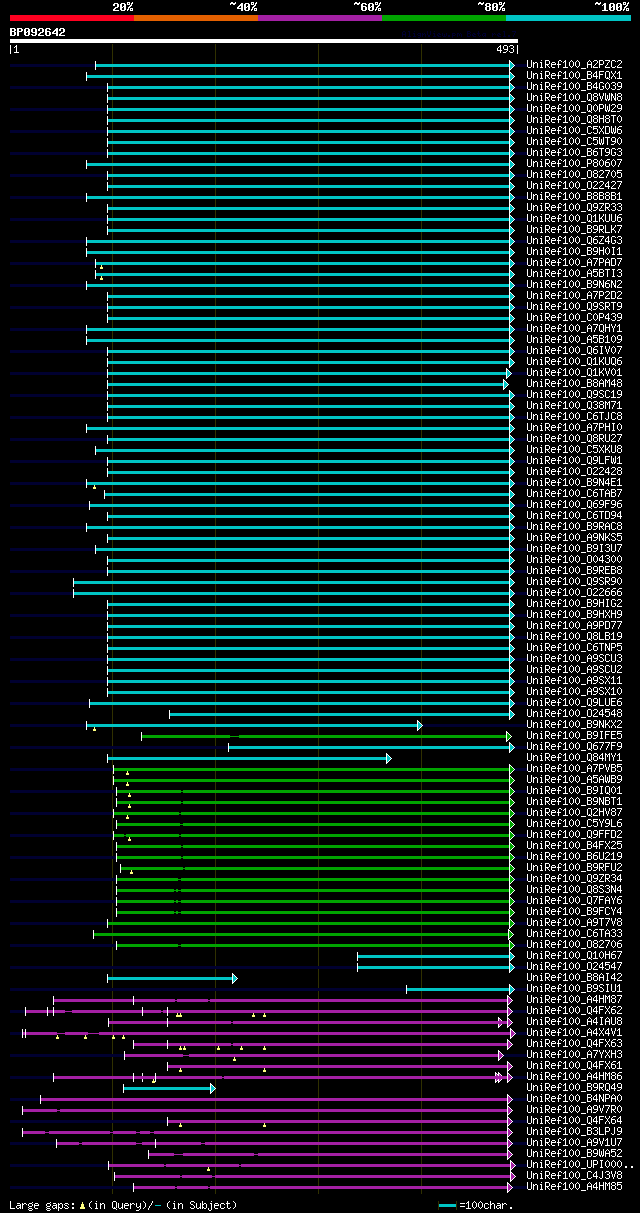Open hit UniRef100_P80607

click(x=574, y=163)
